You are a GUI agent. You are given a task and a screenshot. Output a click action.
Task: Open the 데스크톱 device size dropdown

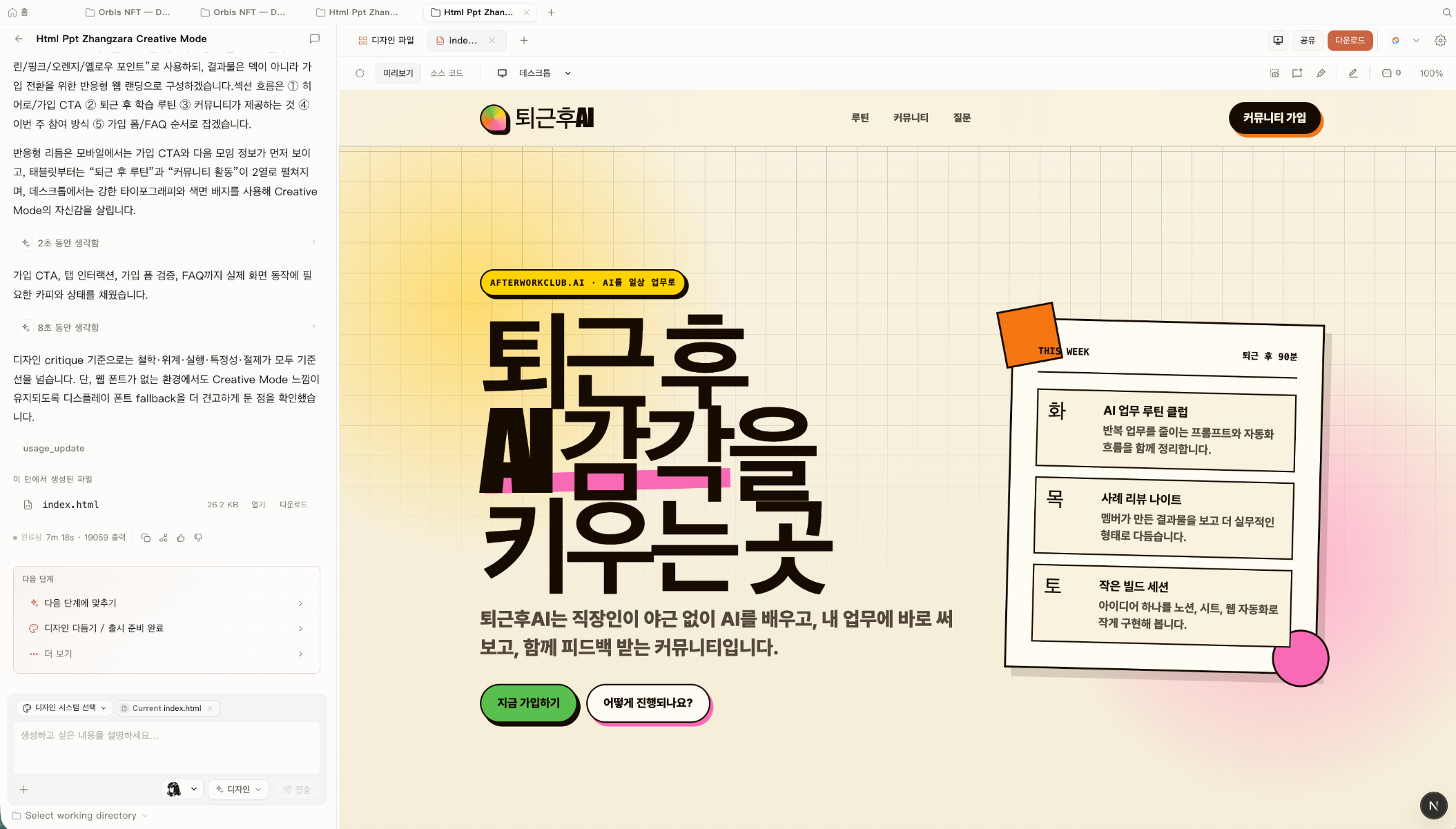click(534, 73)
